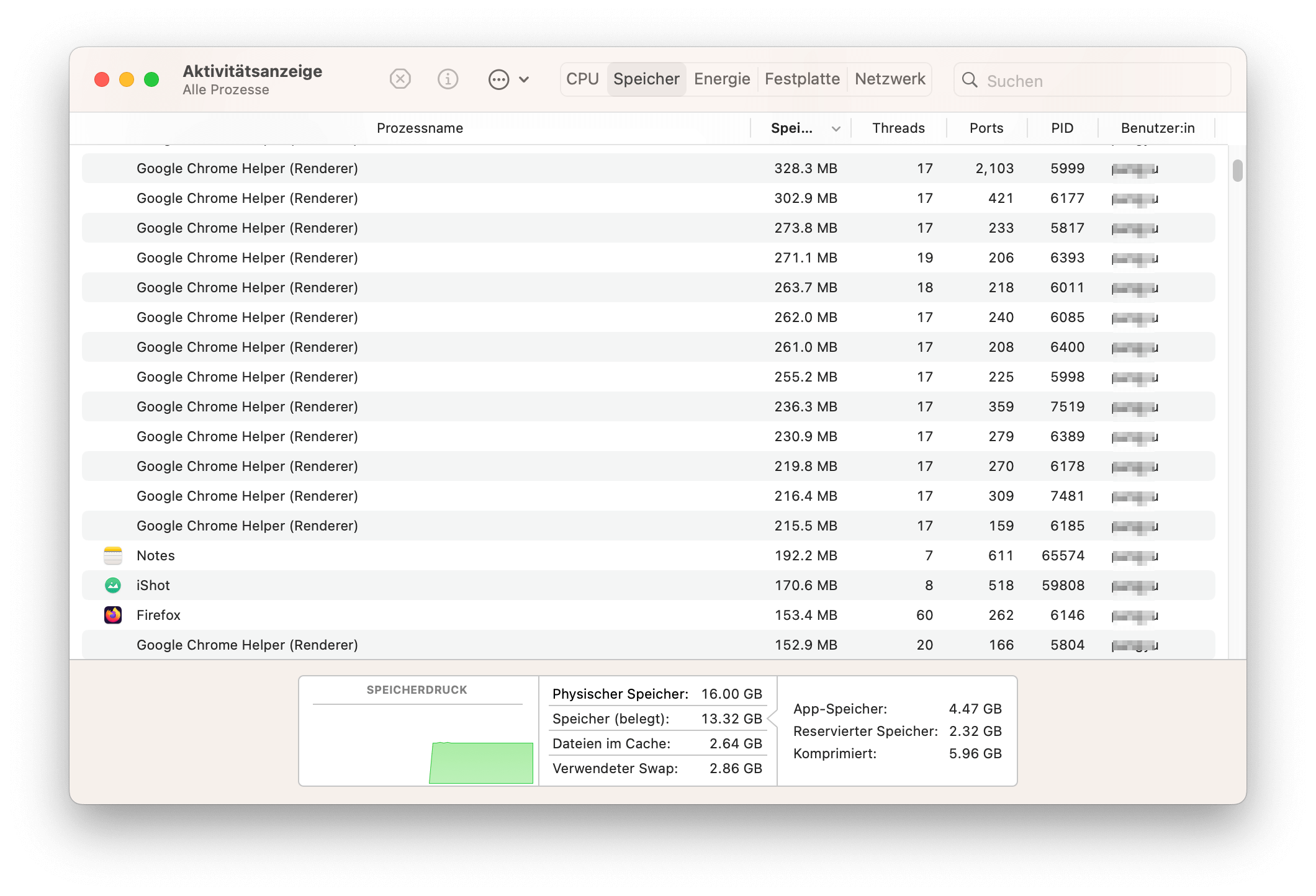Select the Firefox process row
The image size is (1316, 896).
click(x=648, y=615)
